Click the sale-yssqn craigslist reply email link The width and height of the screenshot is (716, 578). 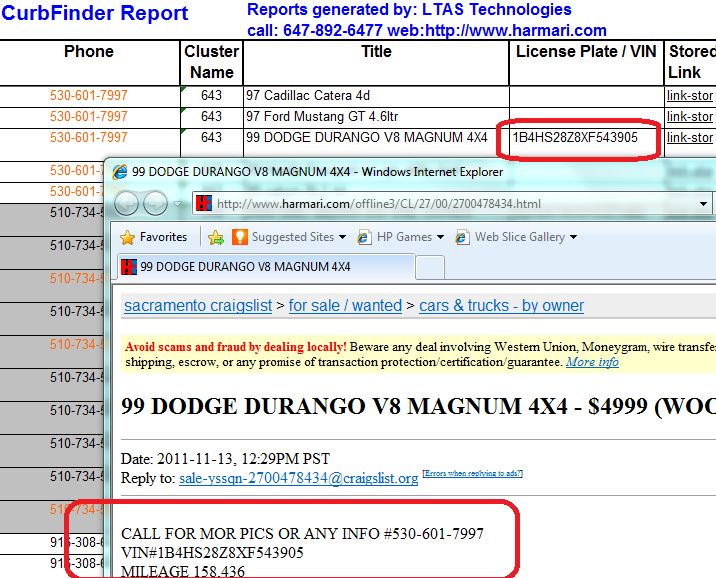pos(299,478)
